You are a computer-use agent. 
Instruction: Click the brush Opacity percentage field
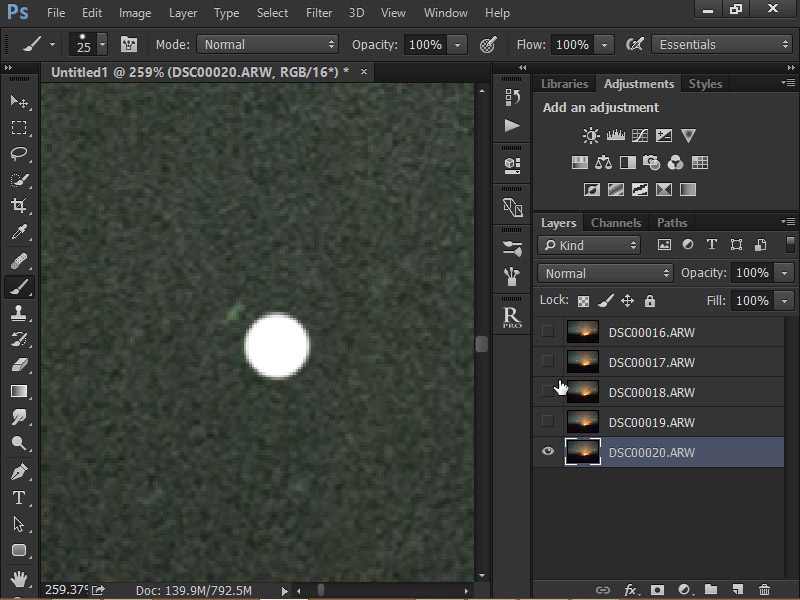click(425, 45)
